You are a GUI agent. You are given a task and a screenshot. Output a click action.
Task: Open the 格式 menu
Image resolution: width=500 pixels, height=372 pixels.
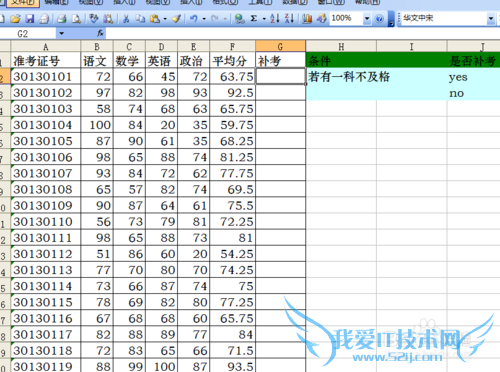[x=225, y=2]
